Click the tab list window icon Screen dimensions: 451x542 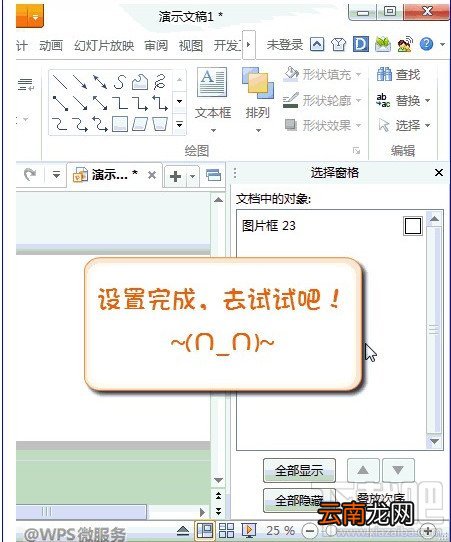tap(214, 175)
